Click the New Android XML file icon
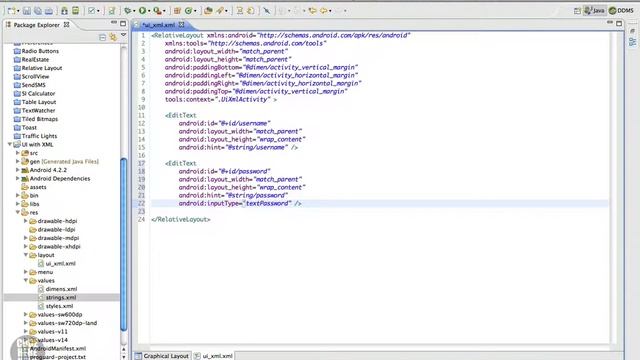Image resolution: width=640 pixels, height=360 pixels. click(111, 11)
